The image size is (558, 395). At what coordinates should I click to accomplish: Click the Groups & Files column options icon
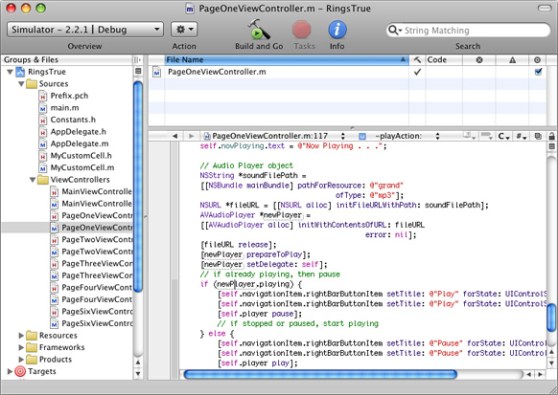click(137, 60)
